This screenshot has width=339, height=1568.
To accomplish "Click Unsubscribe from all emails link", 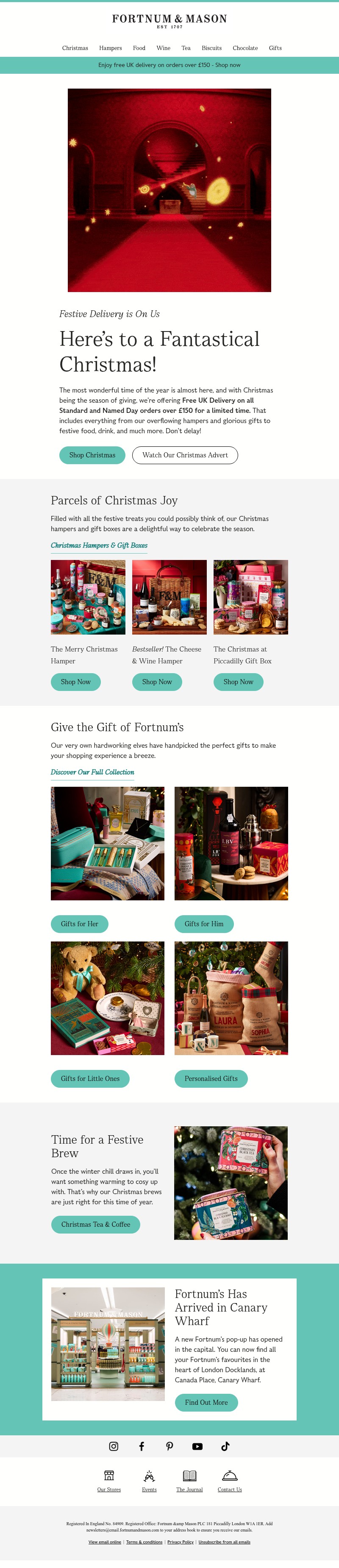I will (x=224, y=1542).
